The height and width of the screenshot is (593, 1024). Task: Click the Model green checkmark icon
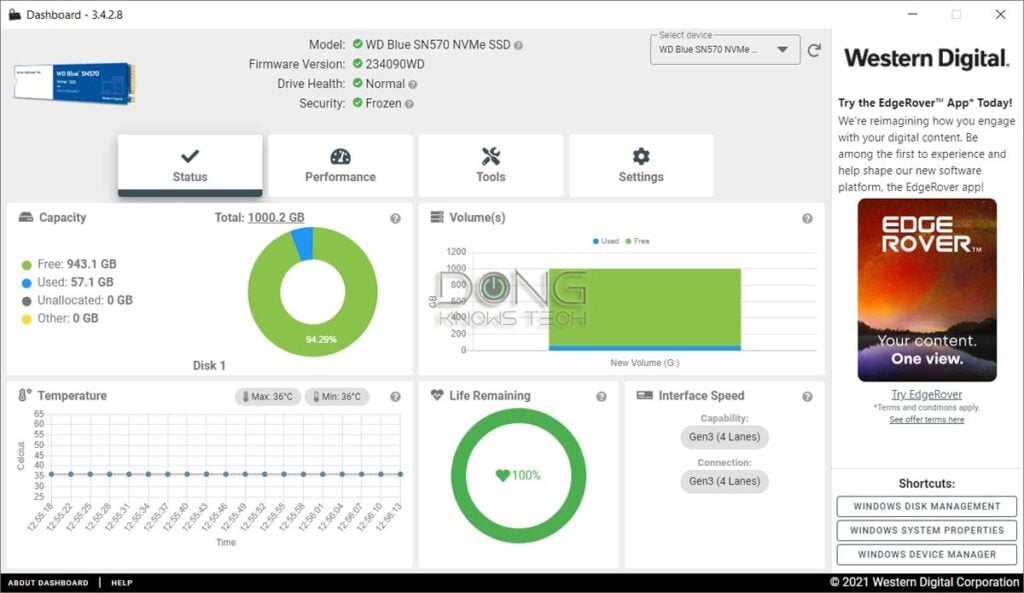(x=357, y=44)
